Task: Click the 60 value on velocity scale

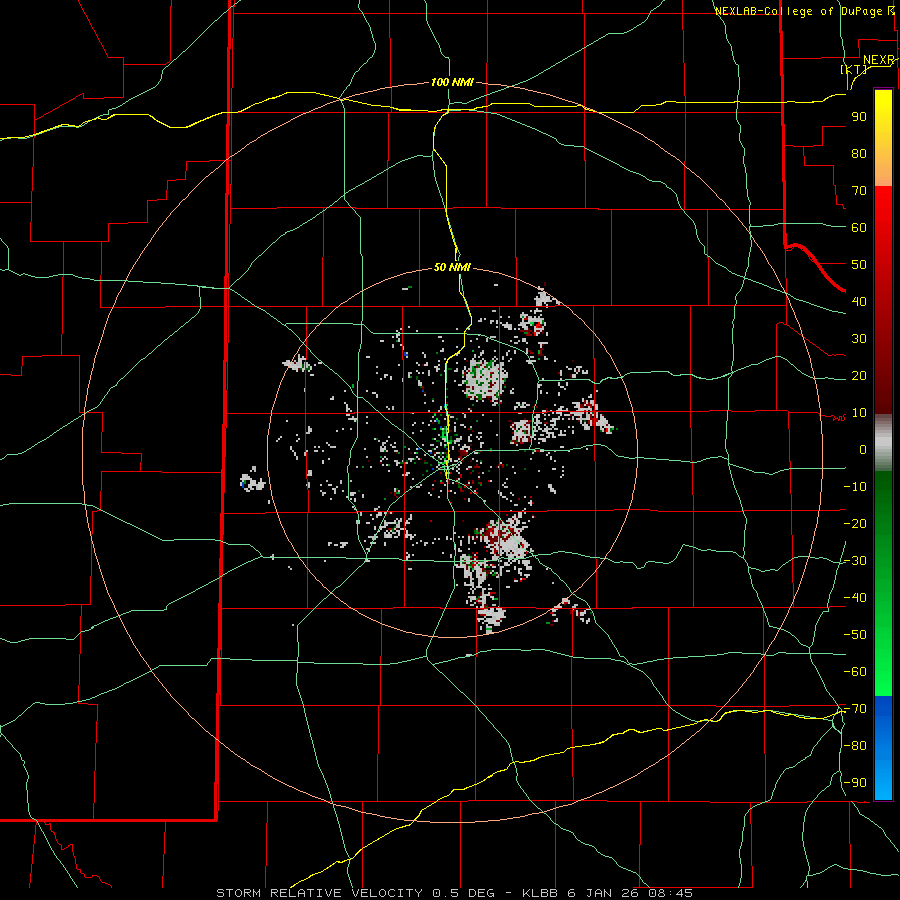Action: pos(859,228)
